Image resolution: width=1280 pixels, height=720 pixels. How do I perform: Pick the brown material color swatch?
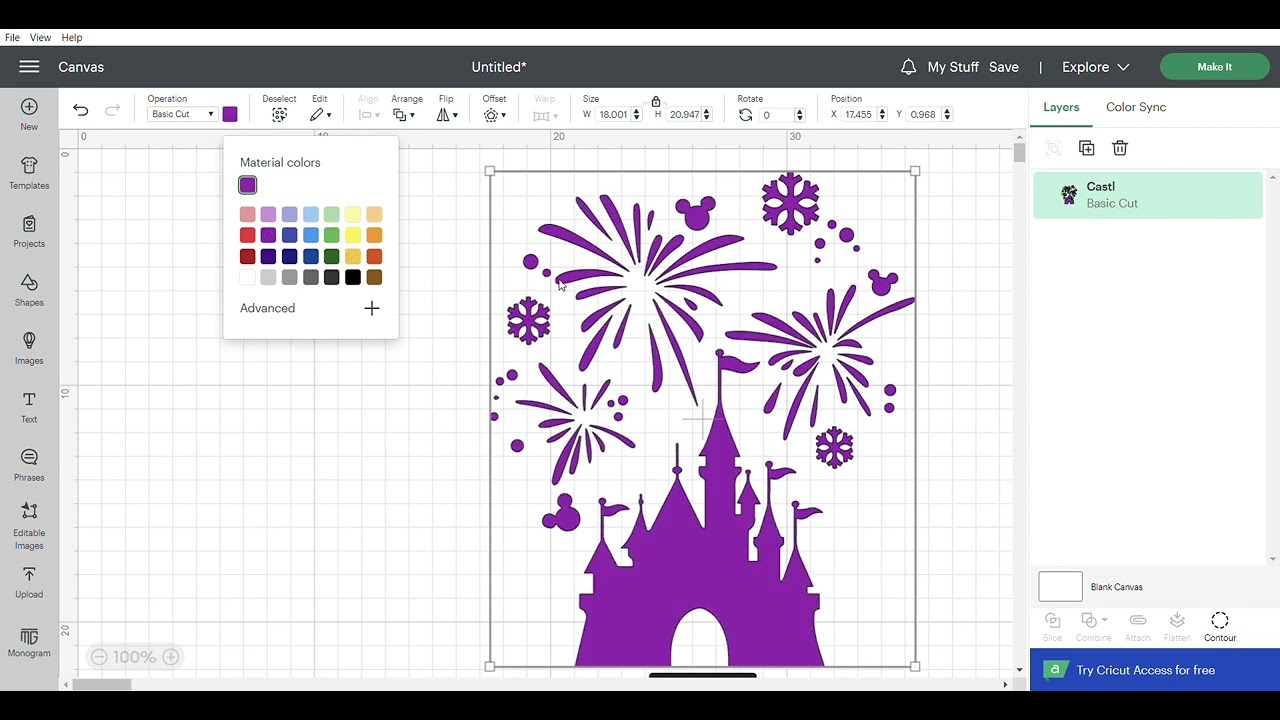(x=374, y=277)
